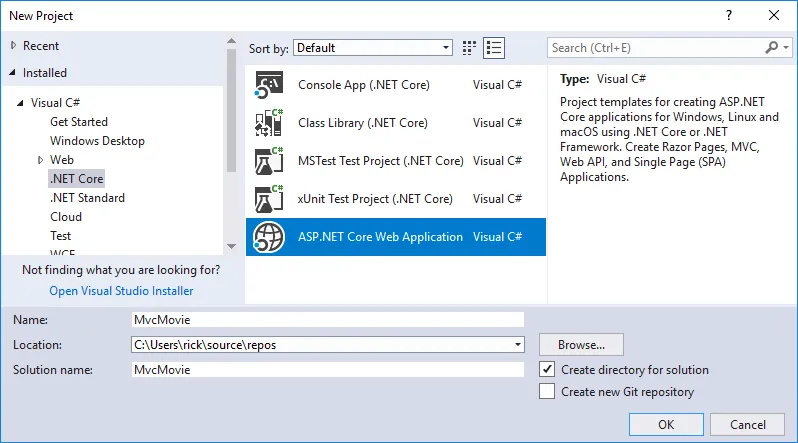Open the Sort by Default dropdown
Image resolution: width=798 pixels, height=443 pixels.
tap(373, 48)
